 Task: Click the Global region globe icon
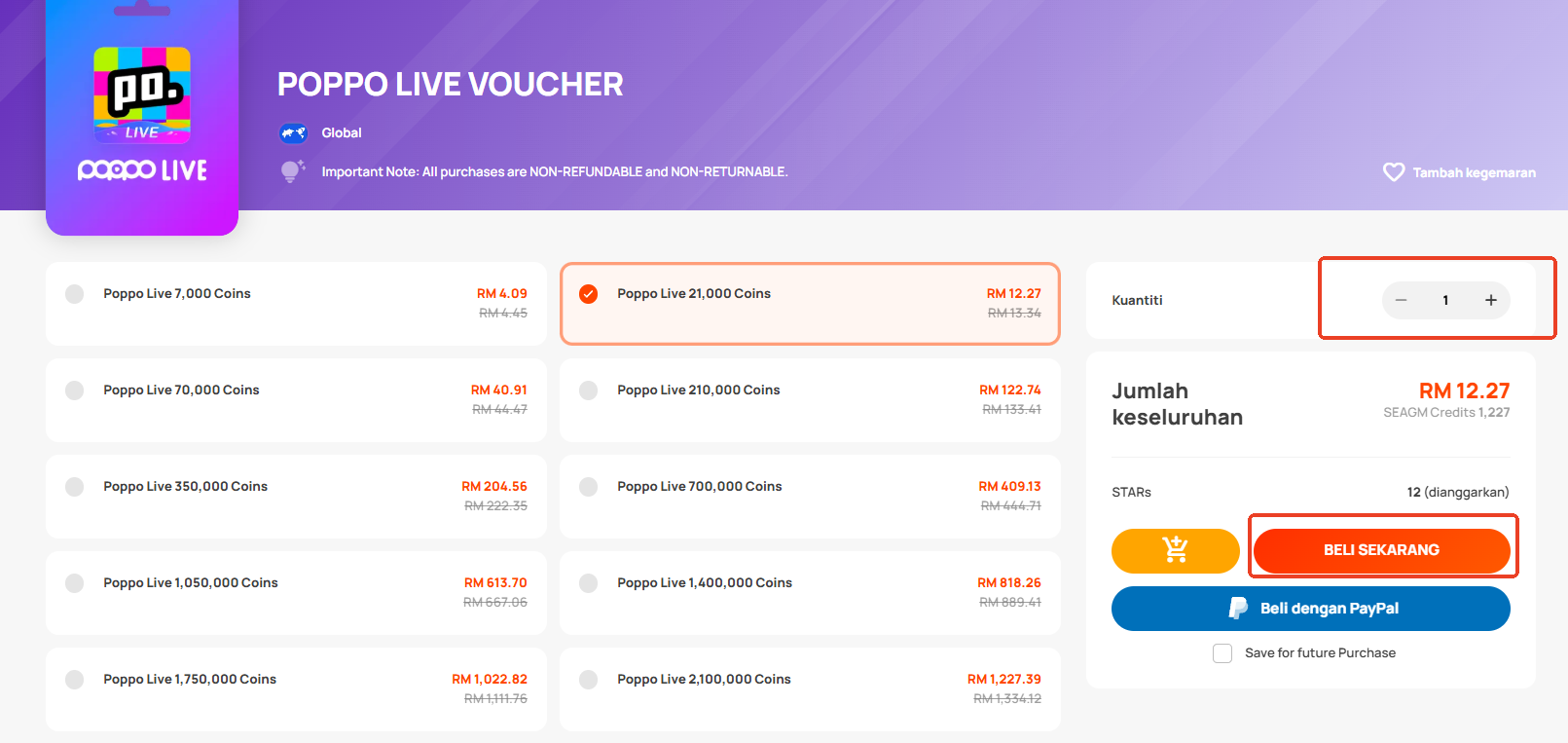click(293, 133)
